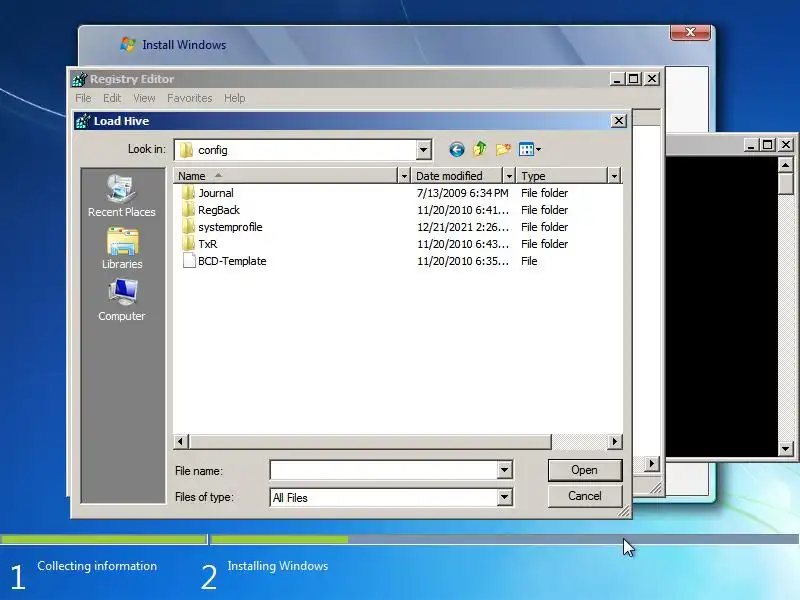Select the systemprofile folder icon
The width and height of the screenshot is (800, 600).
pos(188,227)
